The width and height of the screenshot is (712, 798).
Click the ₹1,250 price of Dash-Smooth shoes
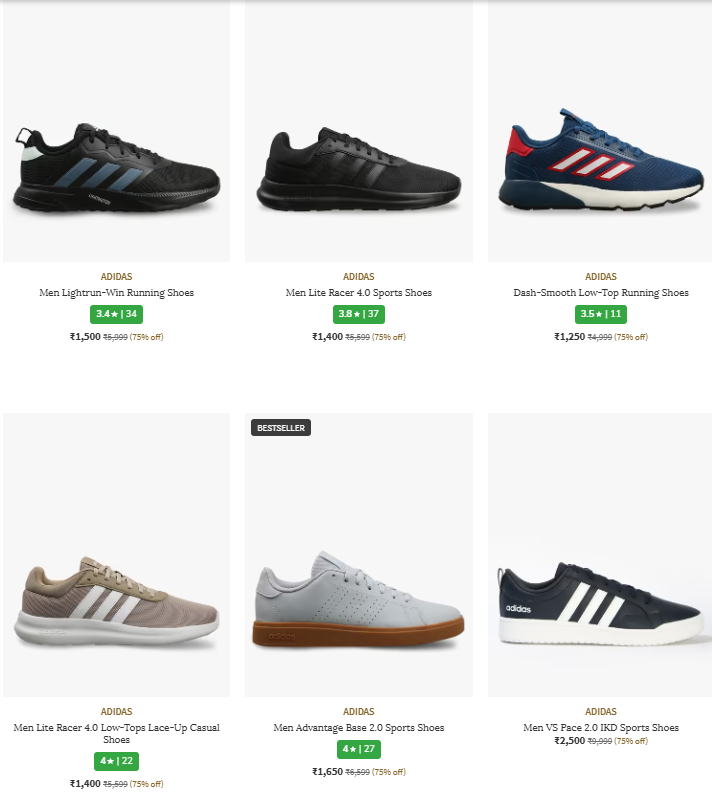pyautogui.click(x=570, y=337)
